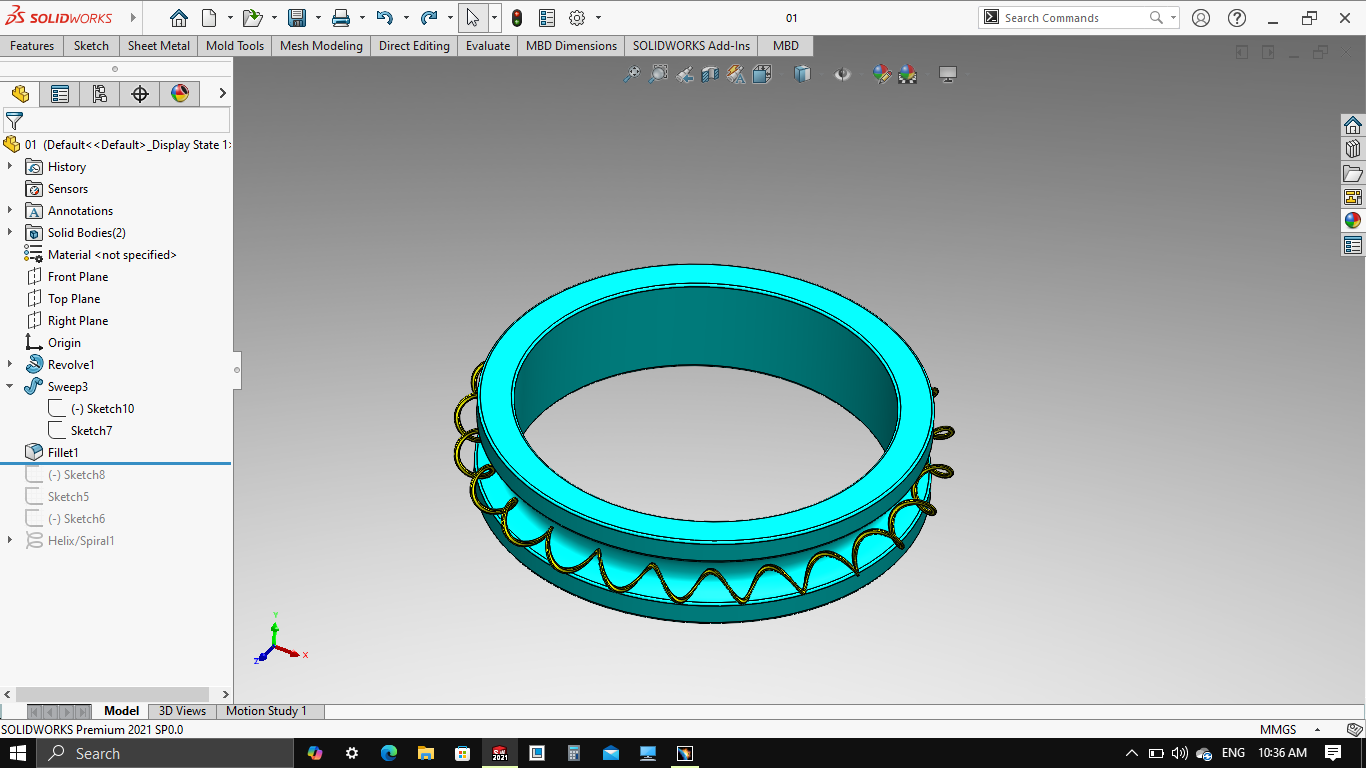Click the DimXpertManager crosshair tab

click(140, 94)
